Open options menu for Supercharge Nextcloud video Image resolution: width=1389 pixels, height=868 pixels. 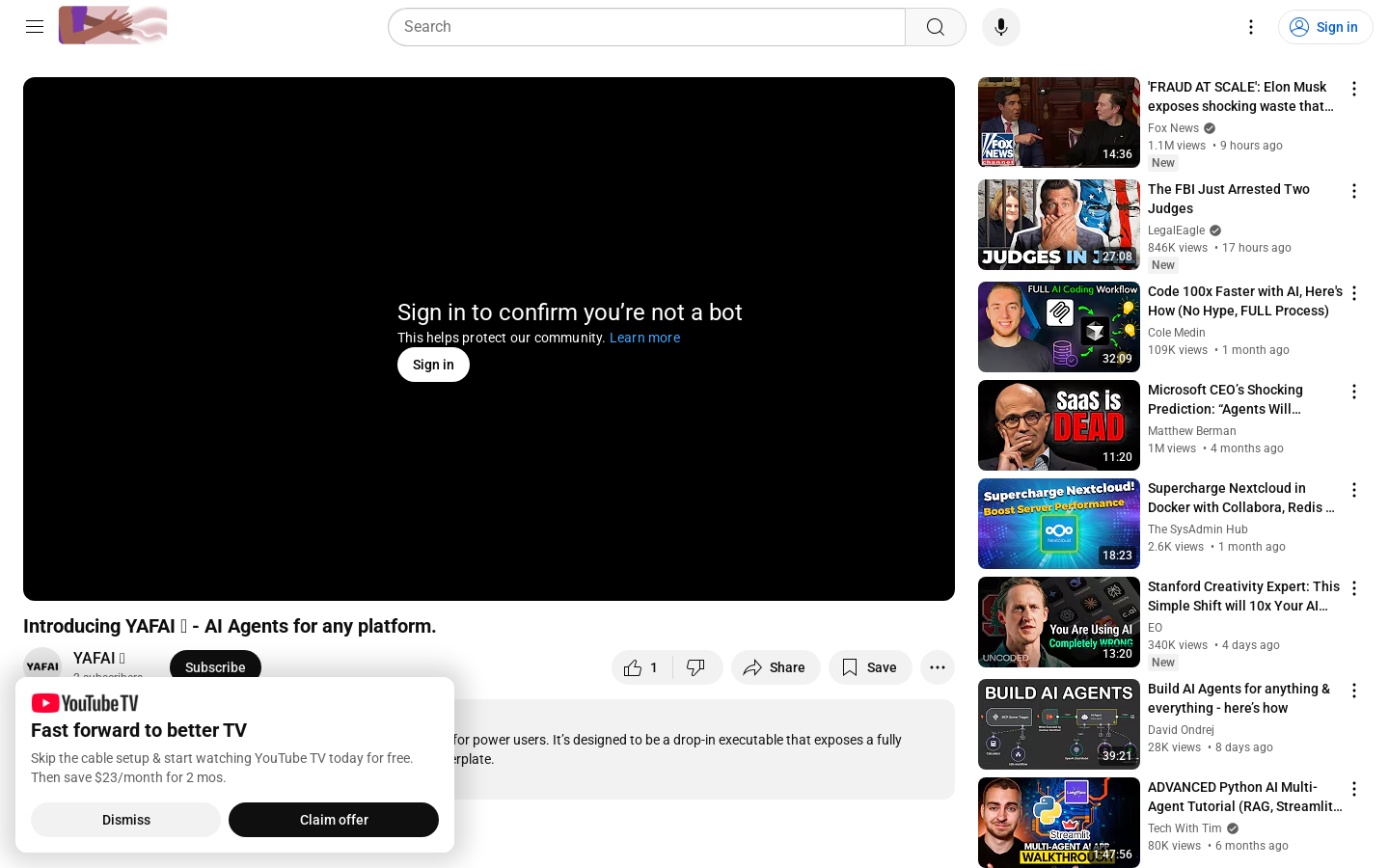(1354, 490)
